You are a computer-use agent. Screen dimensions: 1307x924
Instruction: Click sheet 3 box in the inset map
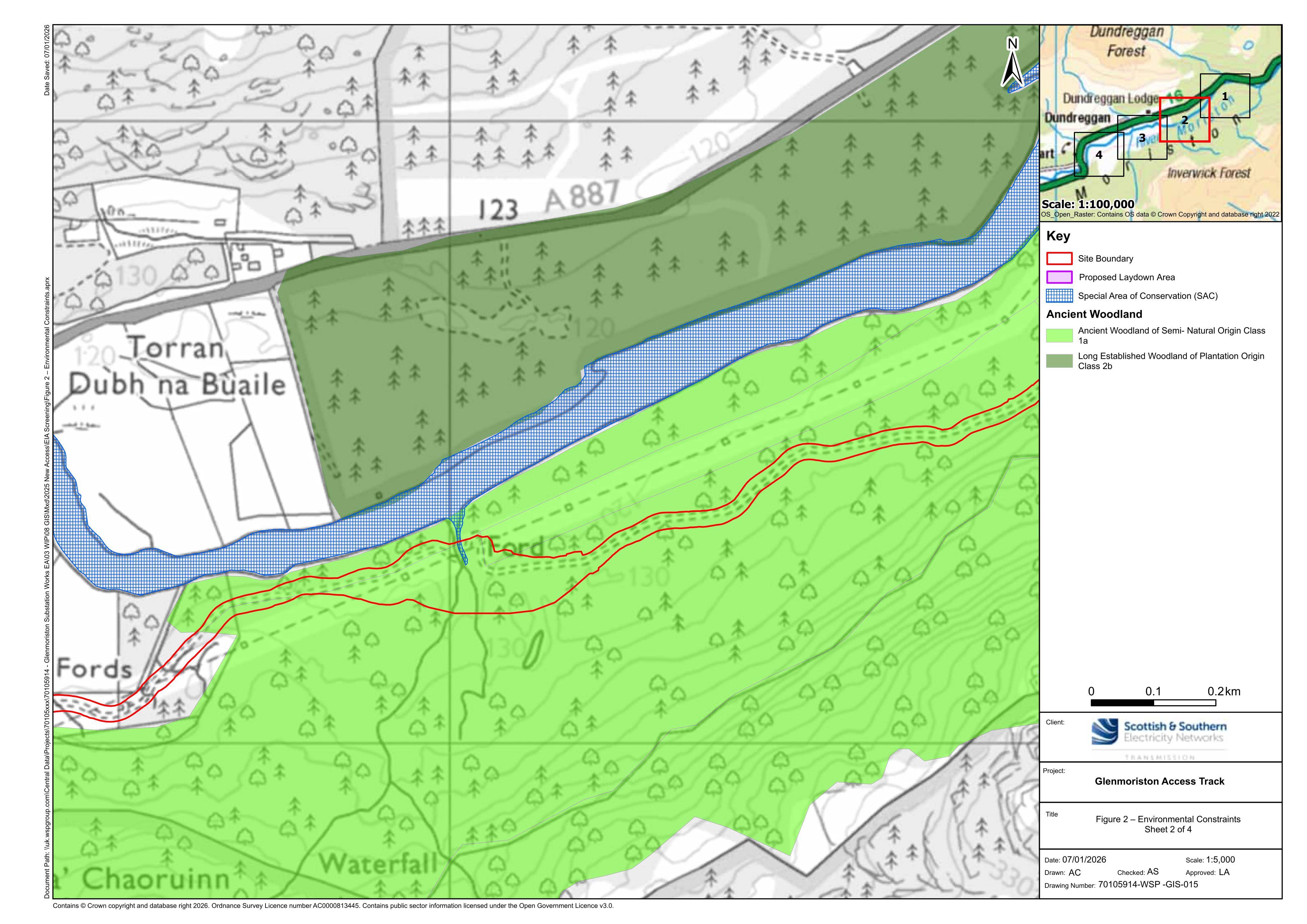(x=1142, y=137)
